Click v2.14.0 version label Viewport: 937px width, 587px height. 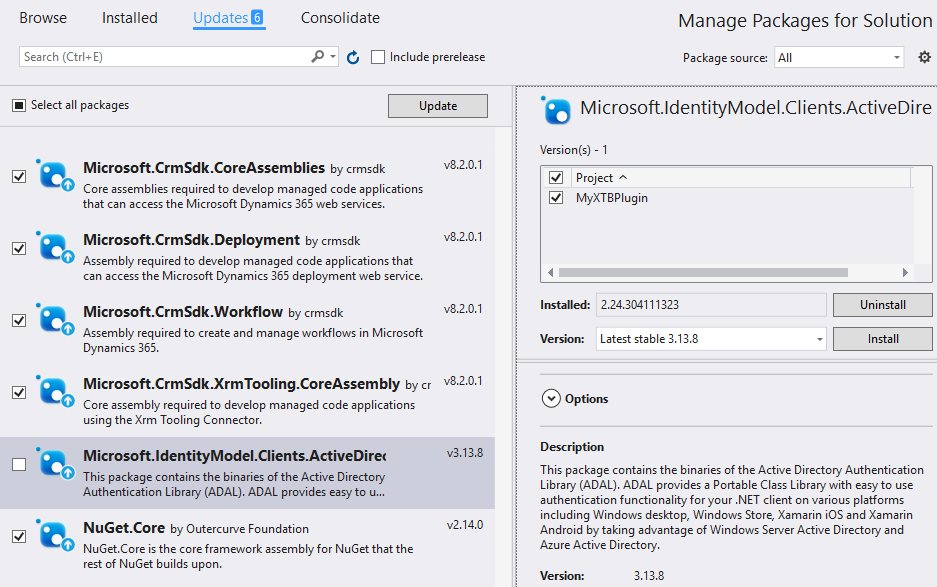point(465,525)
